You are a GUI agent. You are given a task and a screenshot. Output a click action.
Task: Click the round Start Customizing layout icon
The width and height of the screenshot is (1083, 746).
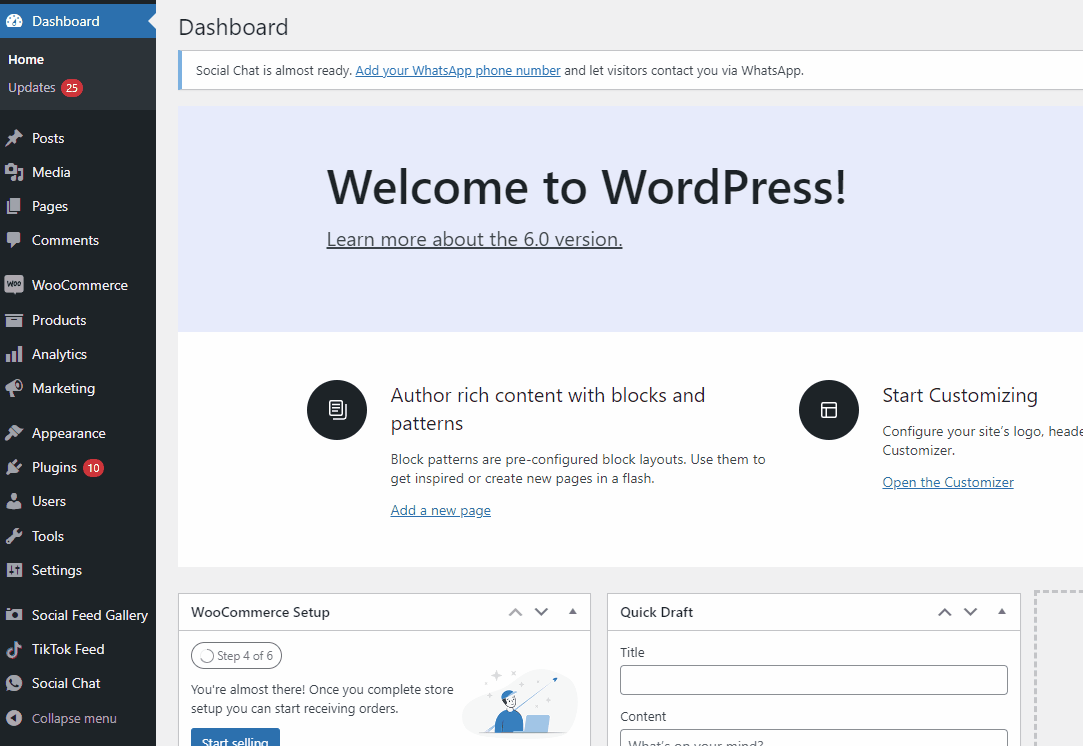[x=829, y=410]
